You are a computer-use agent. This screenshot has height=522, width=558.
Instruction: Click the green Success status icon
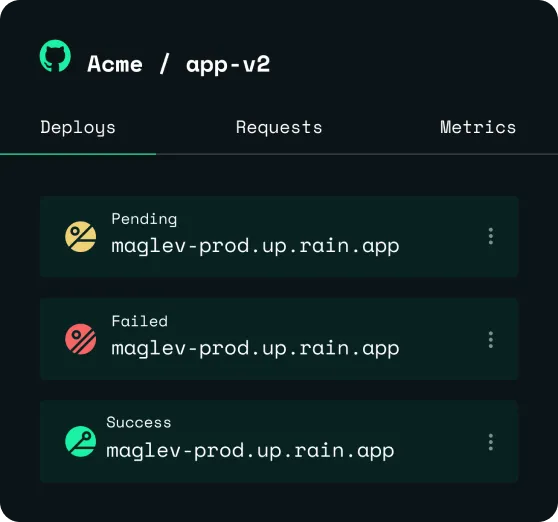[x=80, y=441]
